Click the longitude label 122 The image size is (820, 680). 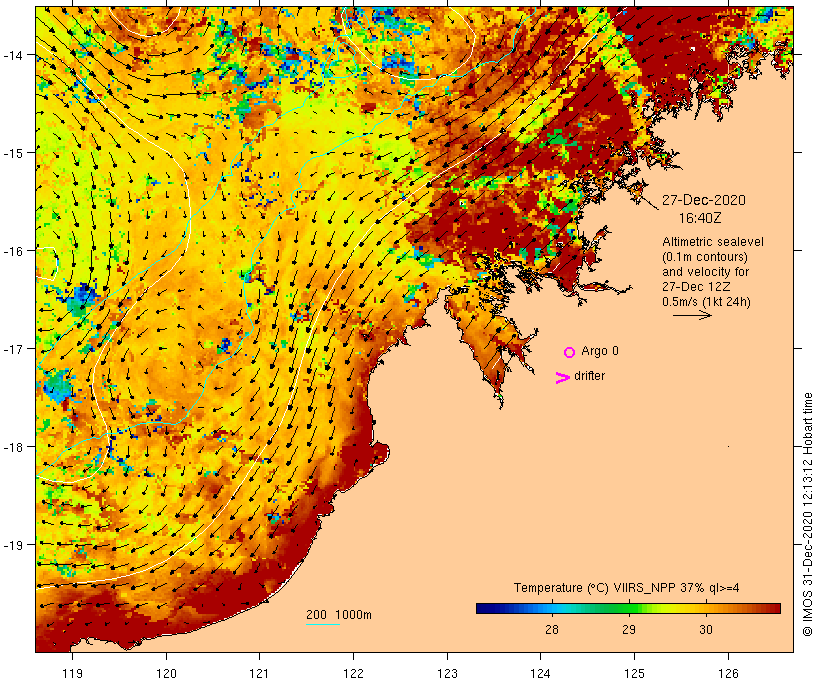(x=354, y=673)
